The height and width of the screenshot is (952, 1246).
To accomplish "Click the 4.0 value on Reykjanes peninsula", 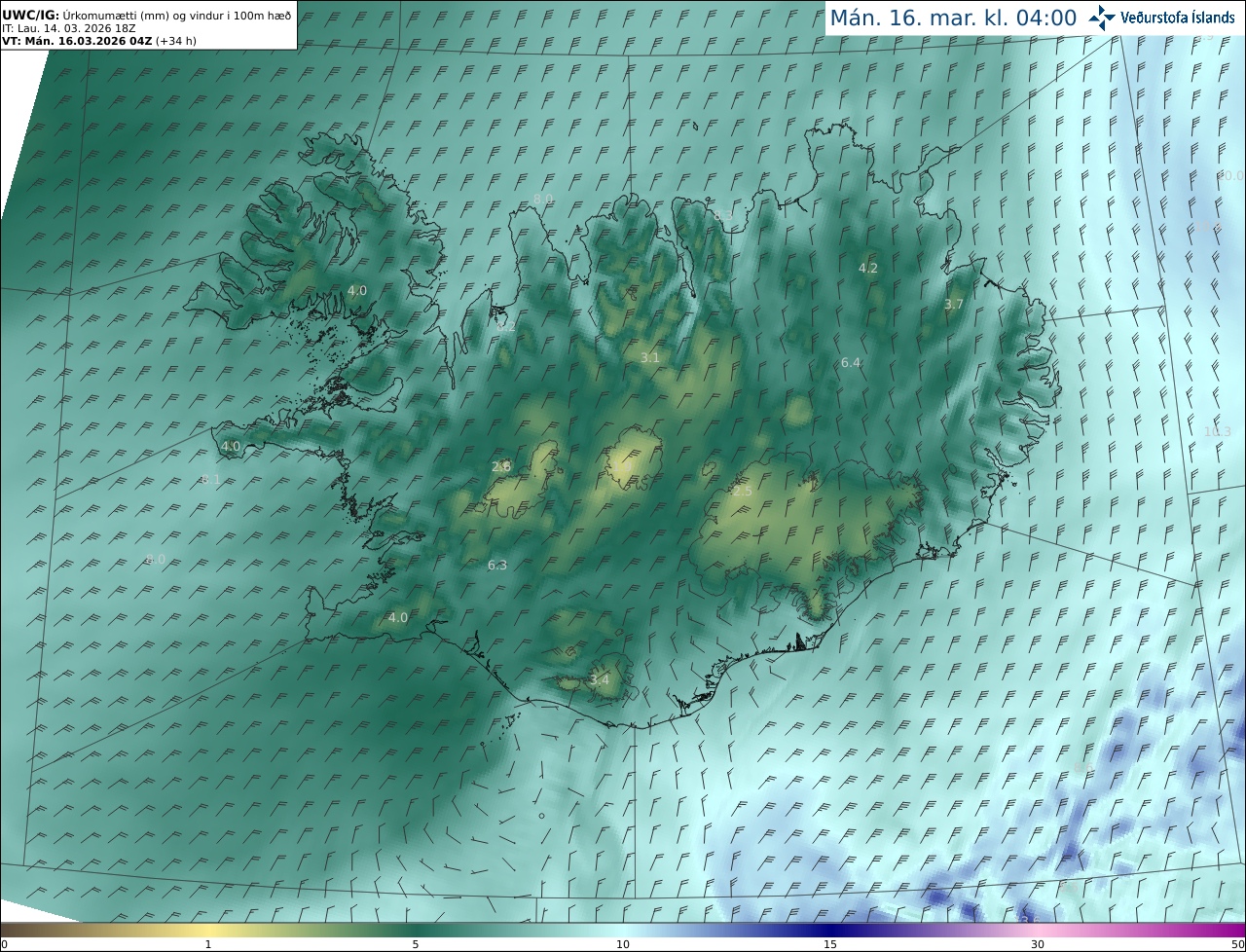I will (398, 618).
